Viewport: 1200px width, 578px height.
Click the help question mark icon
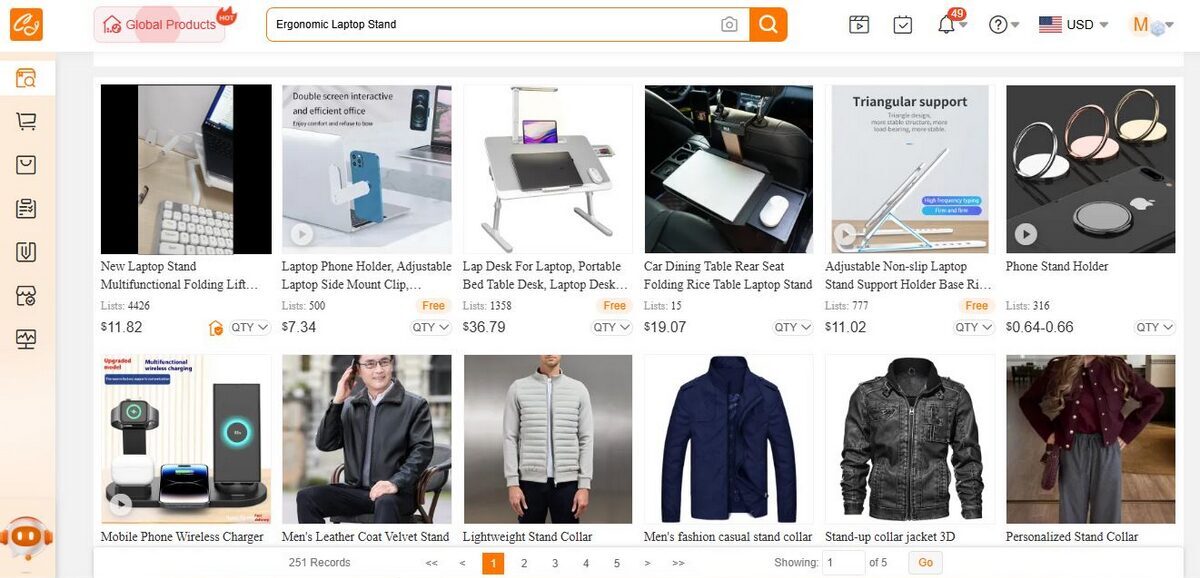coord(998,25)
